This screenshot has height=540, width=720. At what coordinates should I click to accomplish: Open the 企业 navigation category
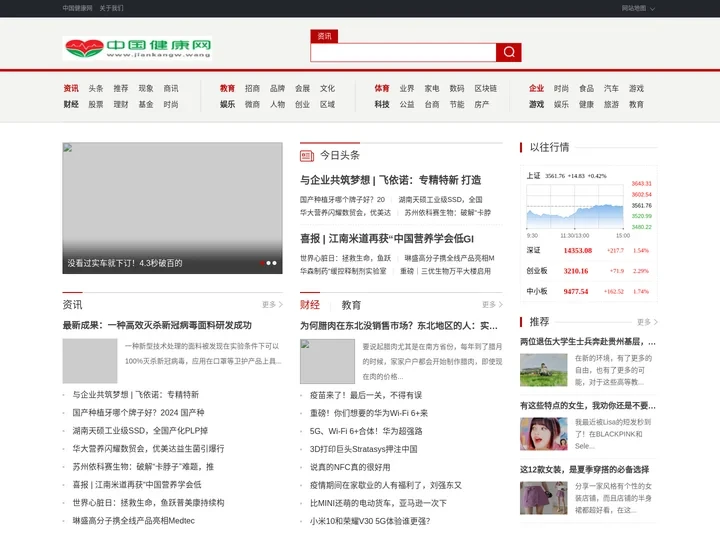(536, 88)
